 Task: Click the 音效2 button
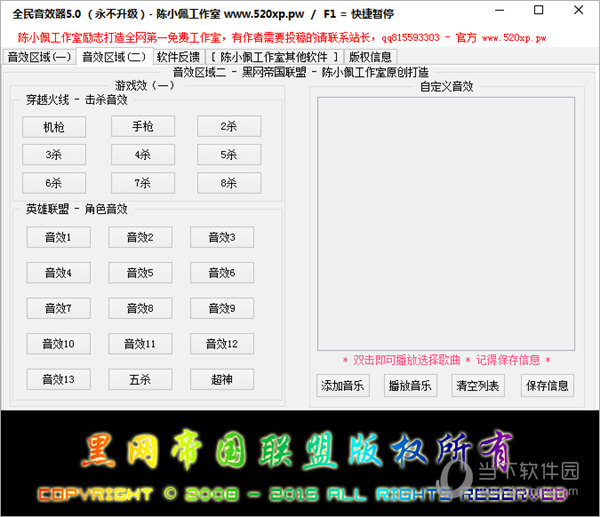tap(140, 237)
